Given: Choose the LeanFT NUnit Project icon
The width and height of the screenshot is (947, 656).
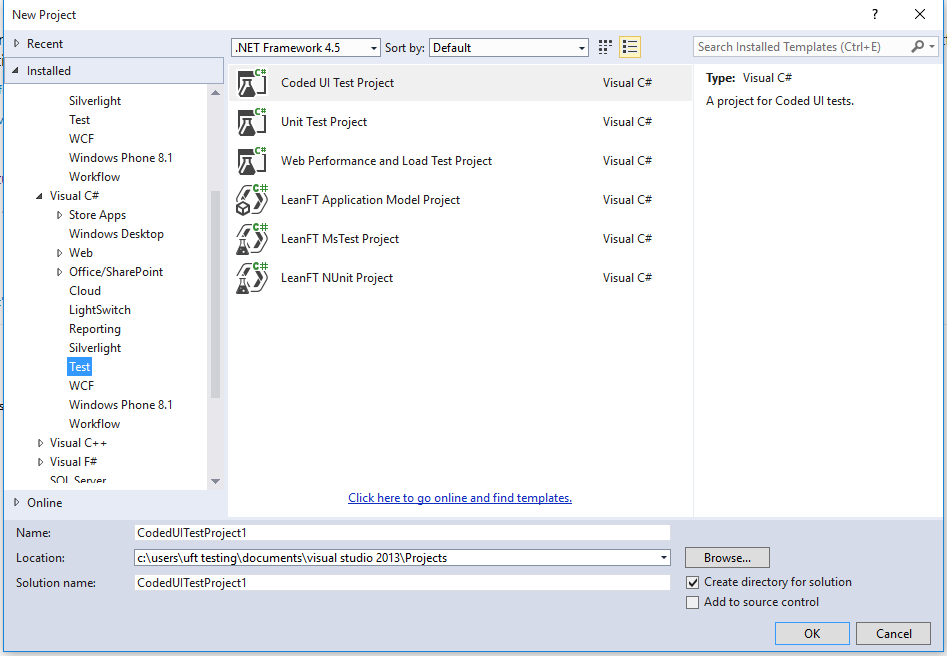Looking at the screenshot, I should (252, 278).
